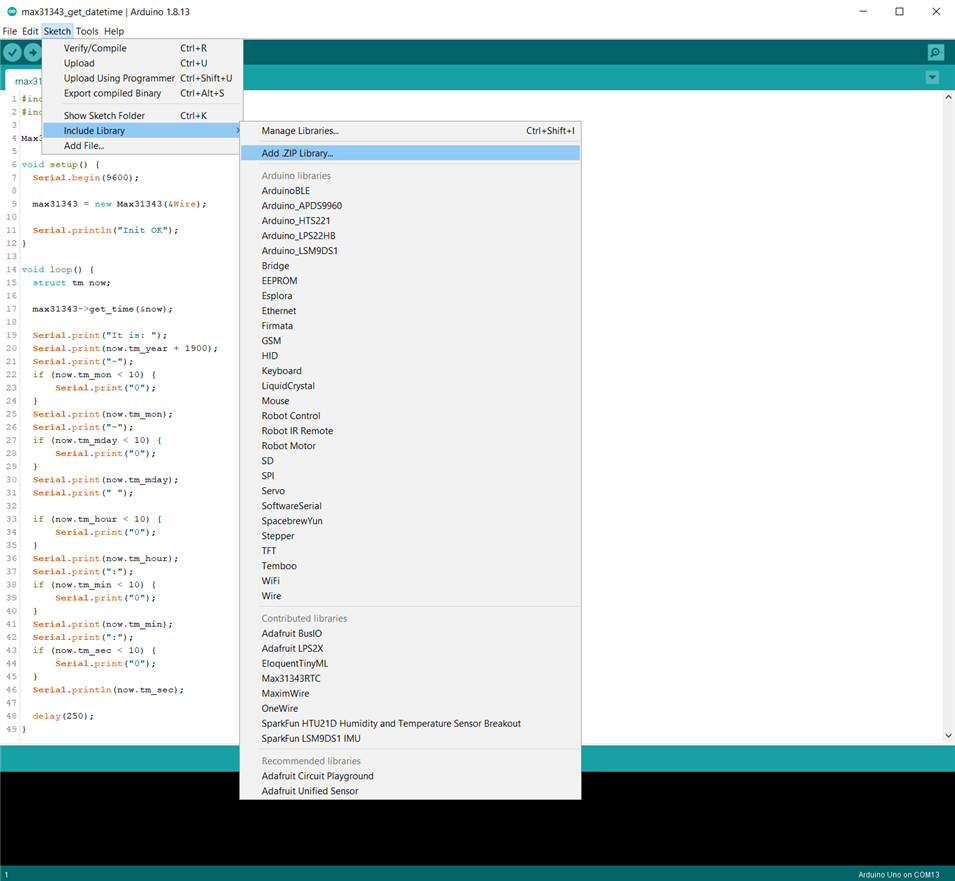Include the Max31343RTC library

pyautogui.click(x=291, y=678)
